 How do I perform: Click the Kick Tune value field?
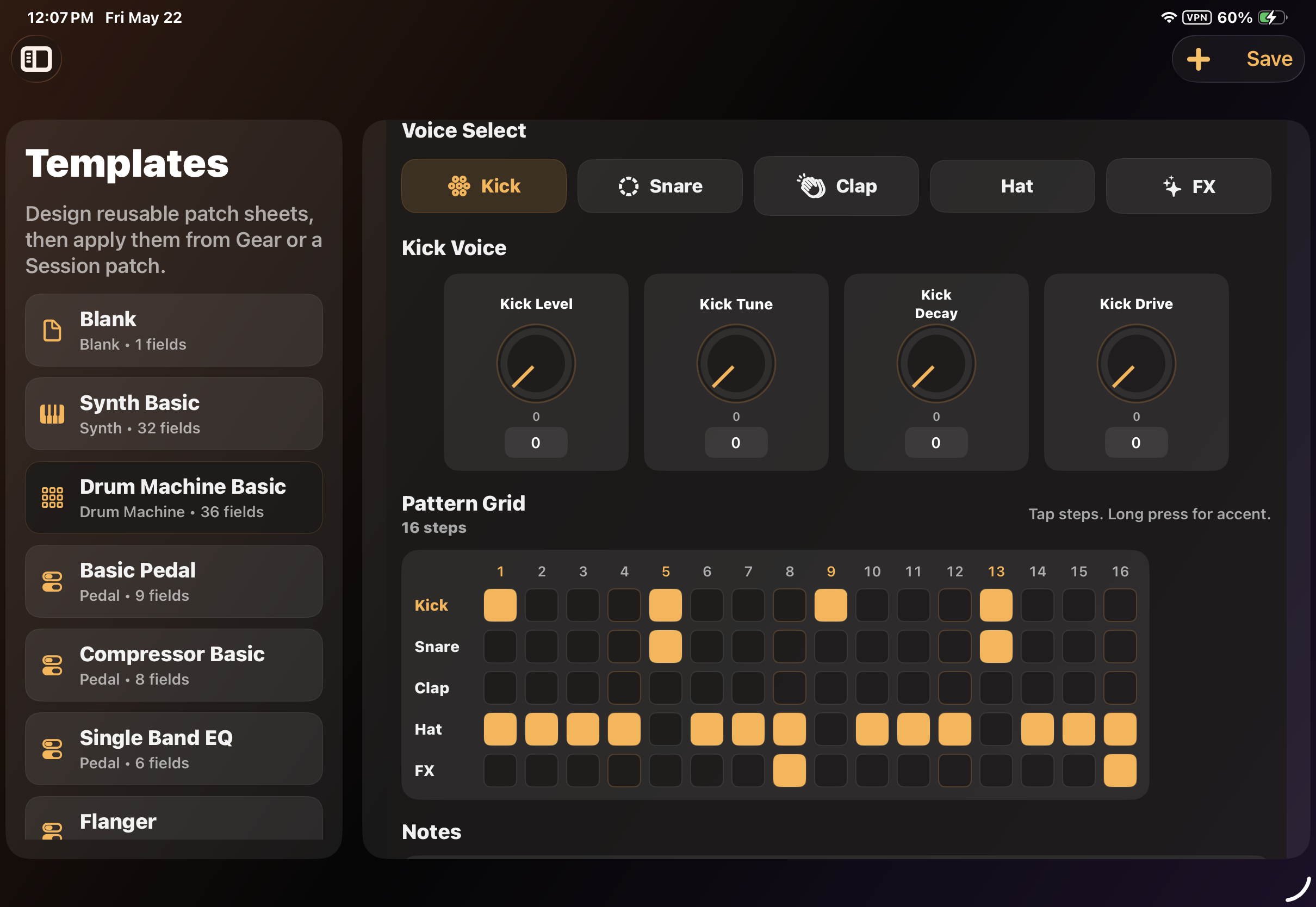(736, 443)
